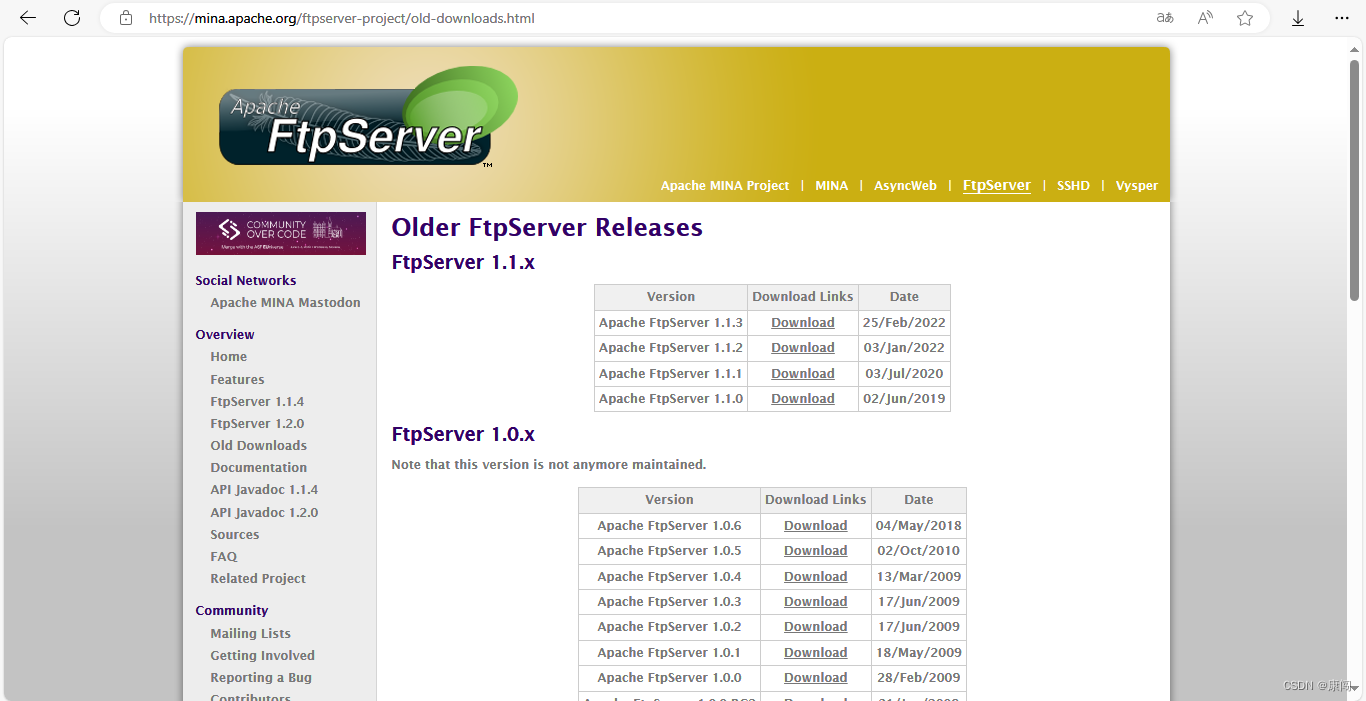The height and width of the screenshot is (701, 1366).
Task: Click the Community sidebar heading
Action: [x=232, y=610]
